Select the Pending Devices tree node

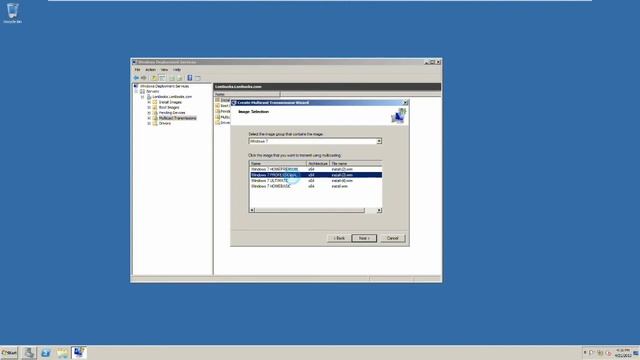(172, 113)
